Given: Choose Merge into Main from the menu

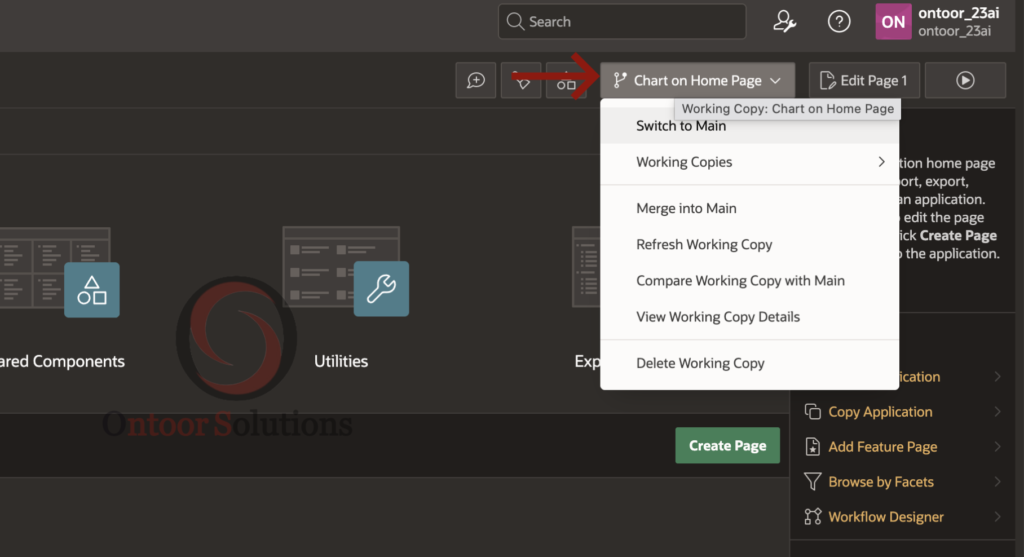Looking at the screenshot, I should 686,209.
